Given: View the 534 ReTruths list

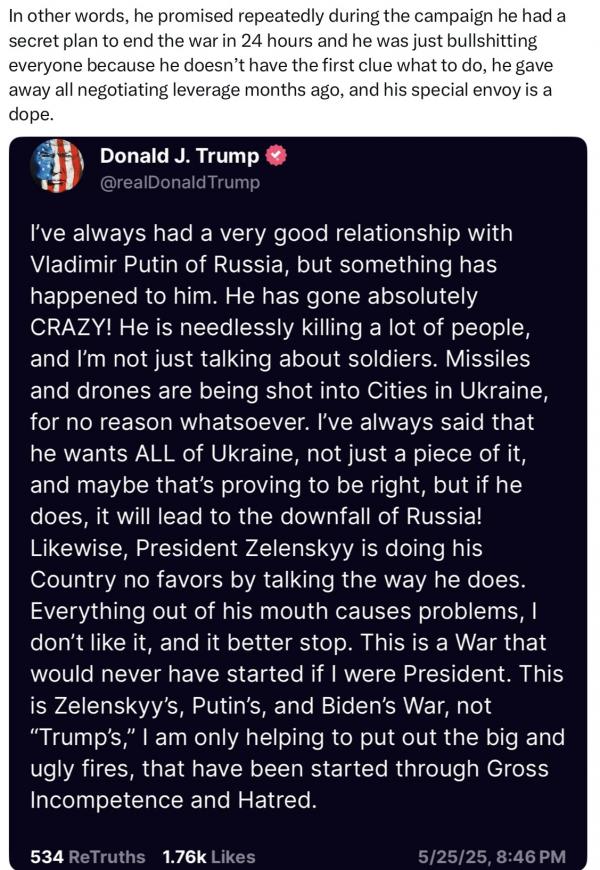Looking at the screenshot, I should pyautogui.click(x=88, y=856).
